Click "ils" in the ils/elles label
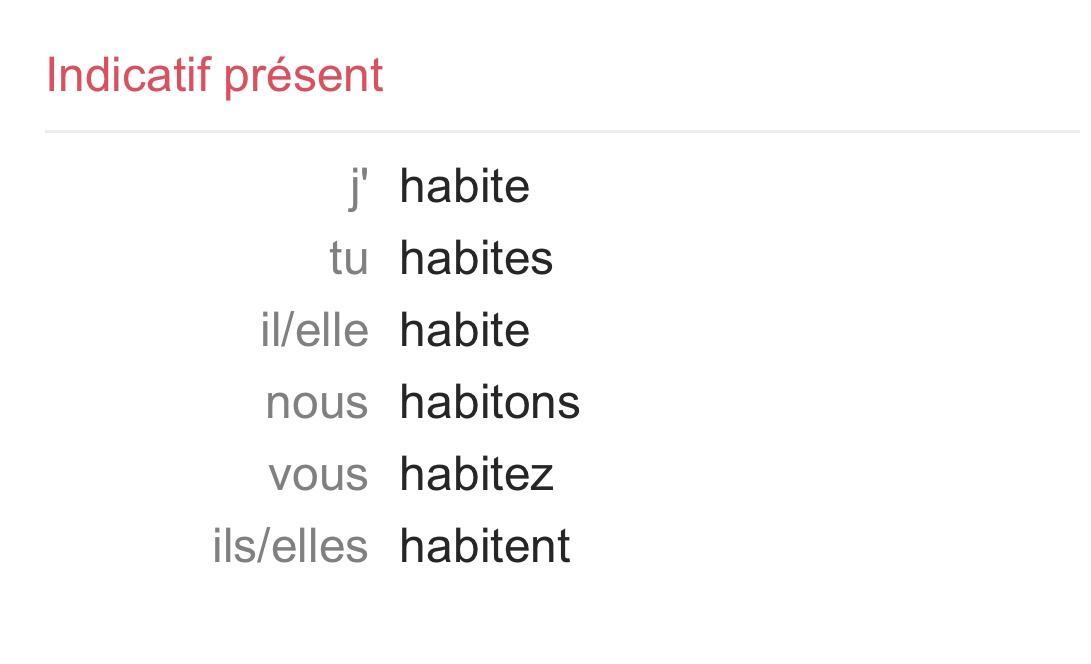Screen dimensions: 1091x664 coord(234,547)
